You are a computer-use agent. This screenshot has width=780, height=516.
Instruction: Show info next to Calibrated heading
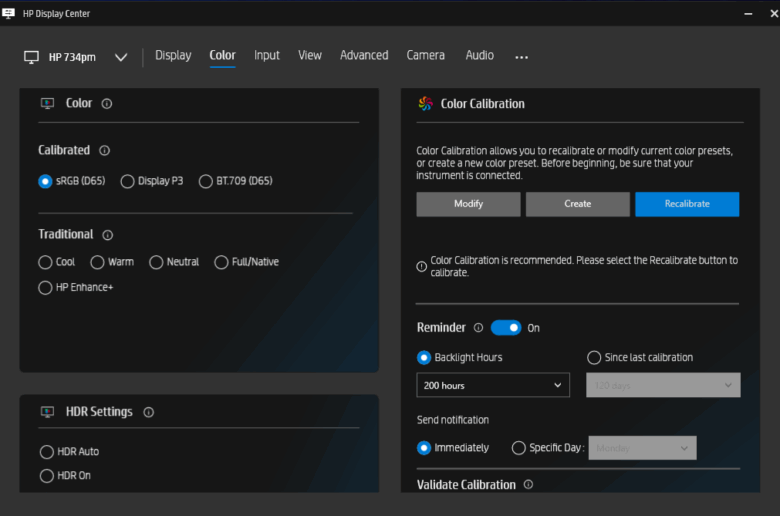pos(104,150)
